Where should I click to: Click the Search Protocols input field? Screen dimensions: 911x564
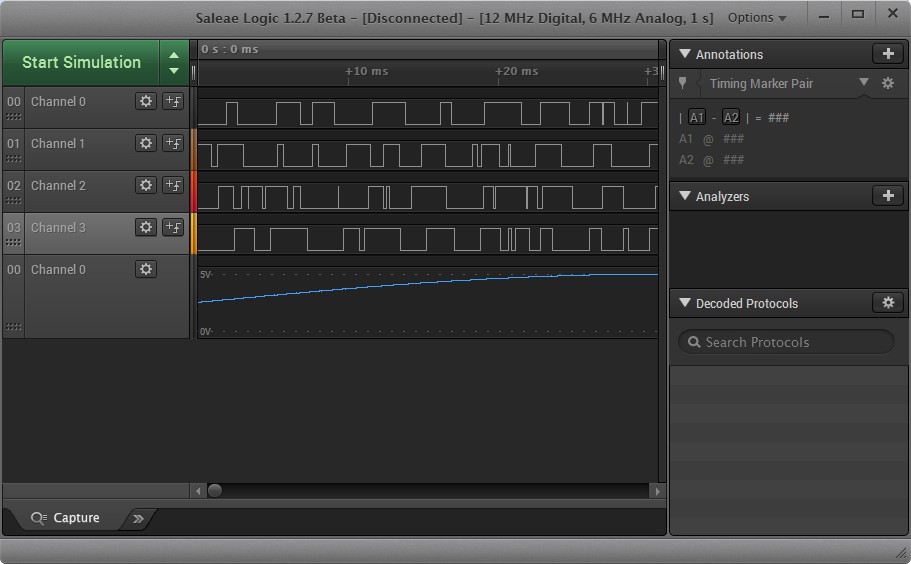(x=786, y=342)
